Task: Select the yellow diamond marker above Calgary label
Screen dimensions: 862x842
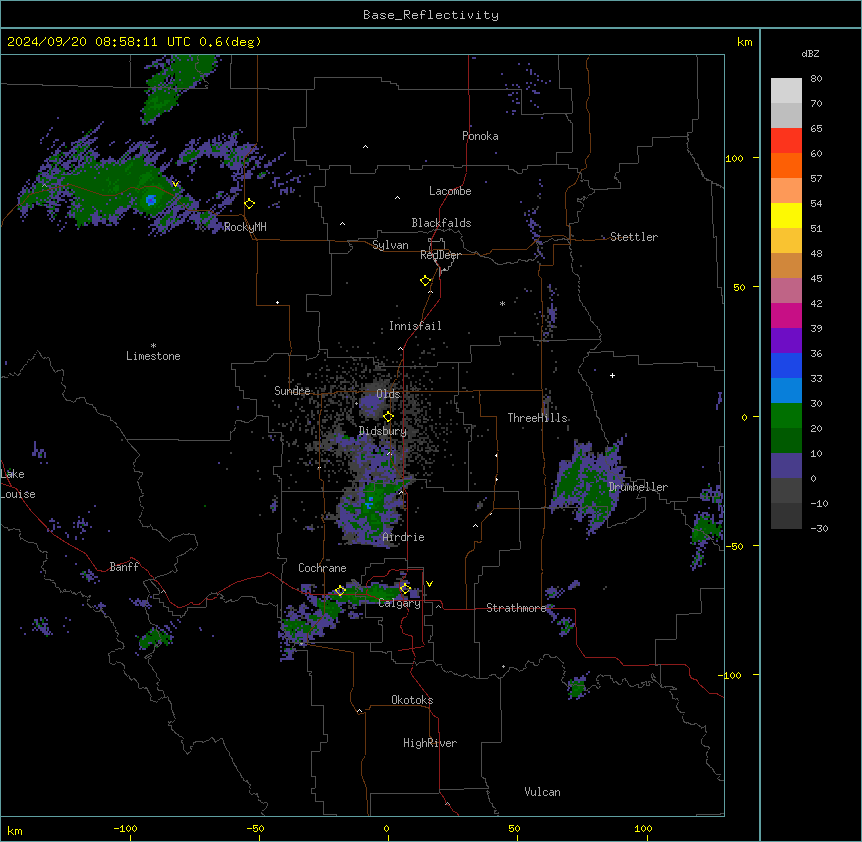Action: click(x=405, y=589)
